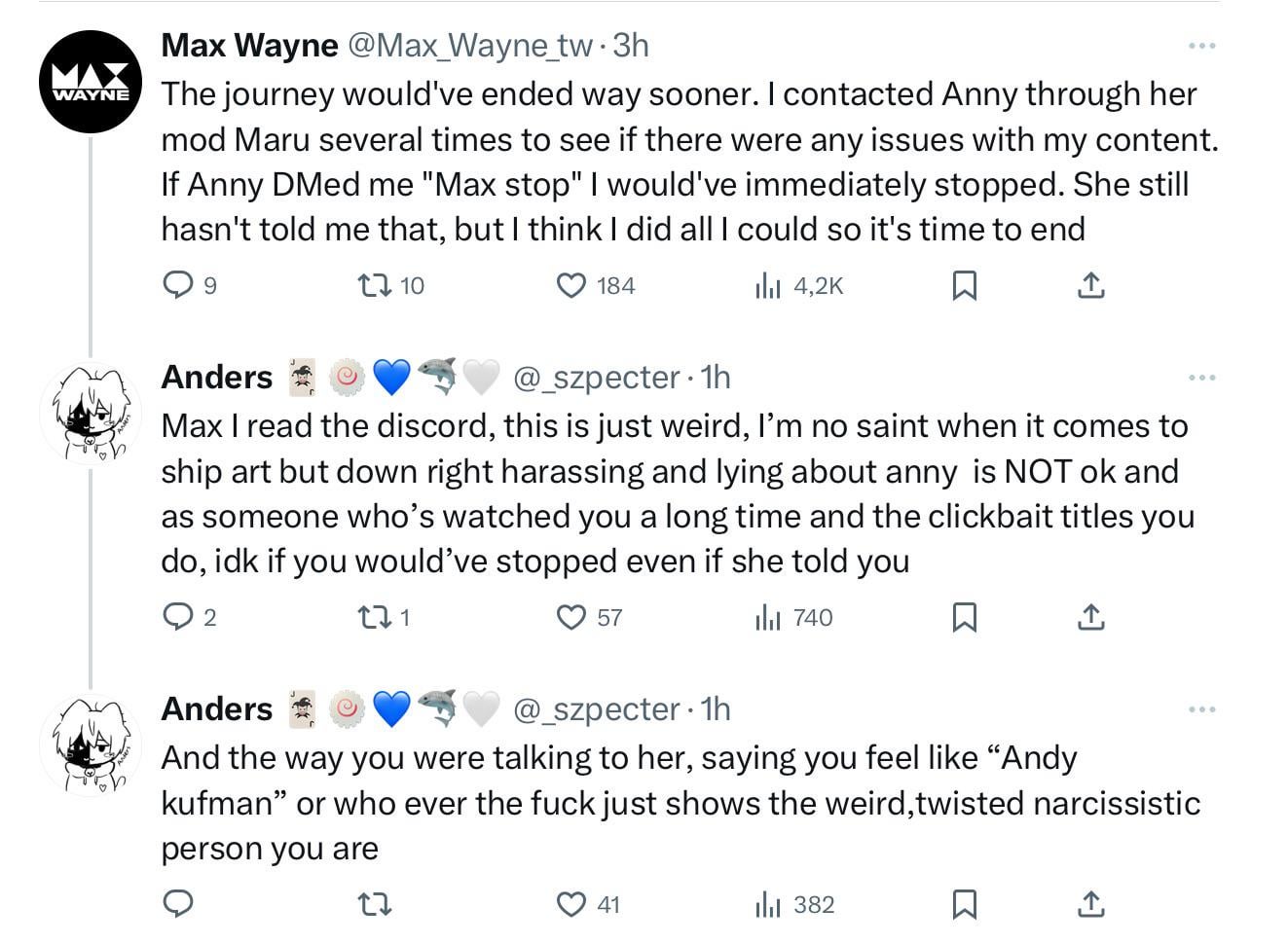This screenshot has width=1288, height=944.
Task: Open the @Max_Wayne_tw handle link
Action: pyautogui.click(x=470, y=46)
